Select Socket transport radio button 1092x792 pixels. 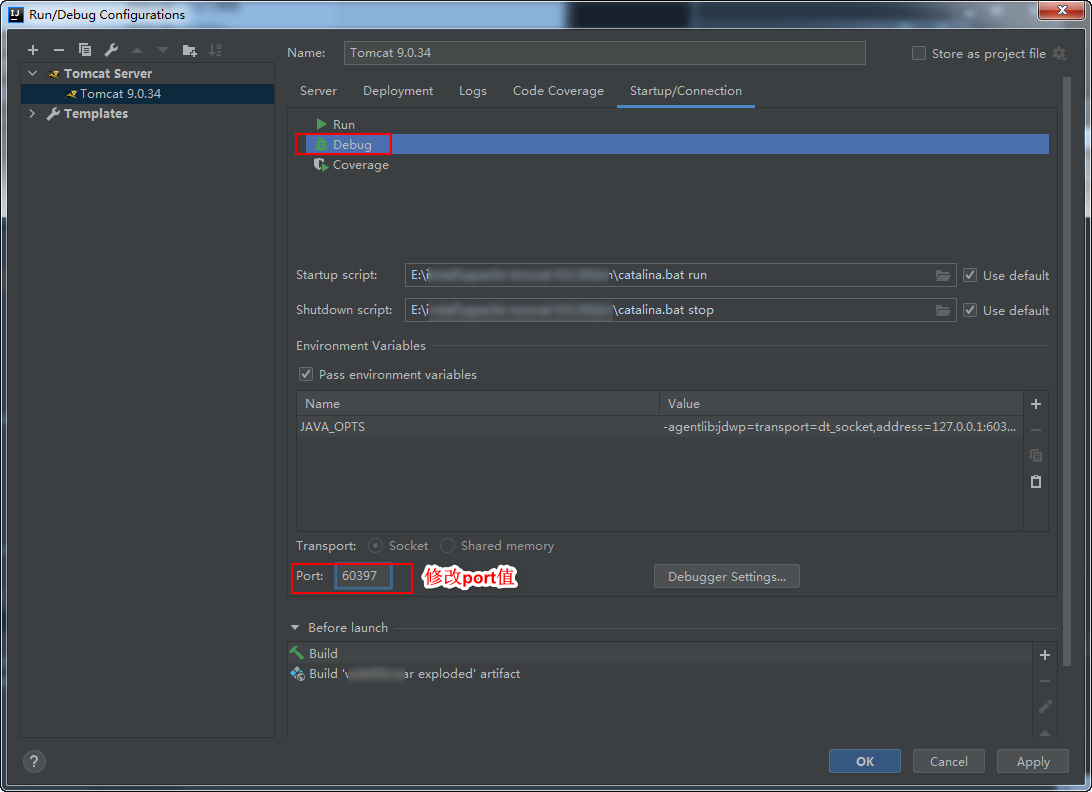pos(375,545)
